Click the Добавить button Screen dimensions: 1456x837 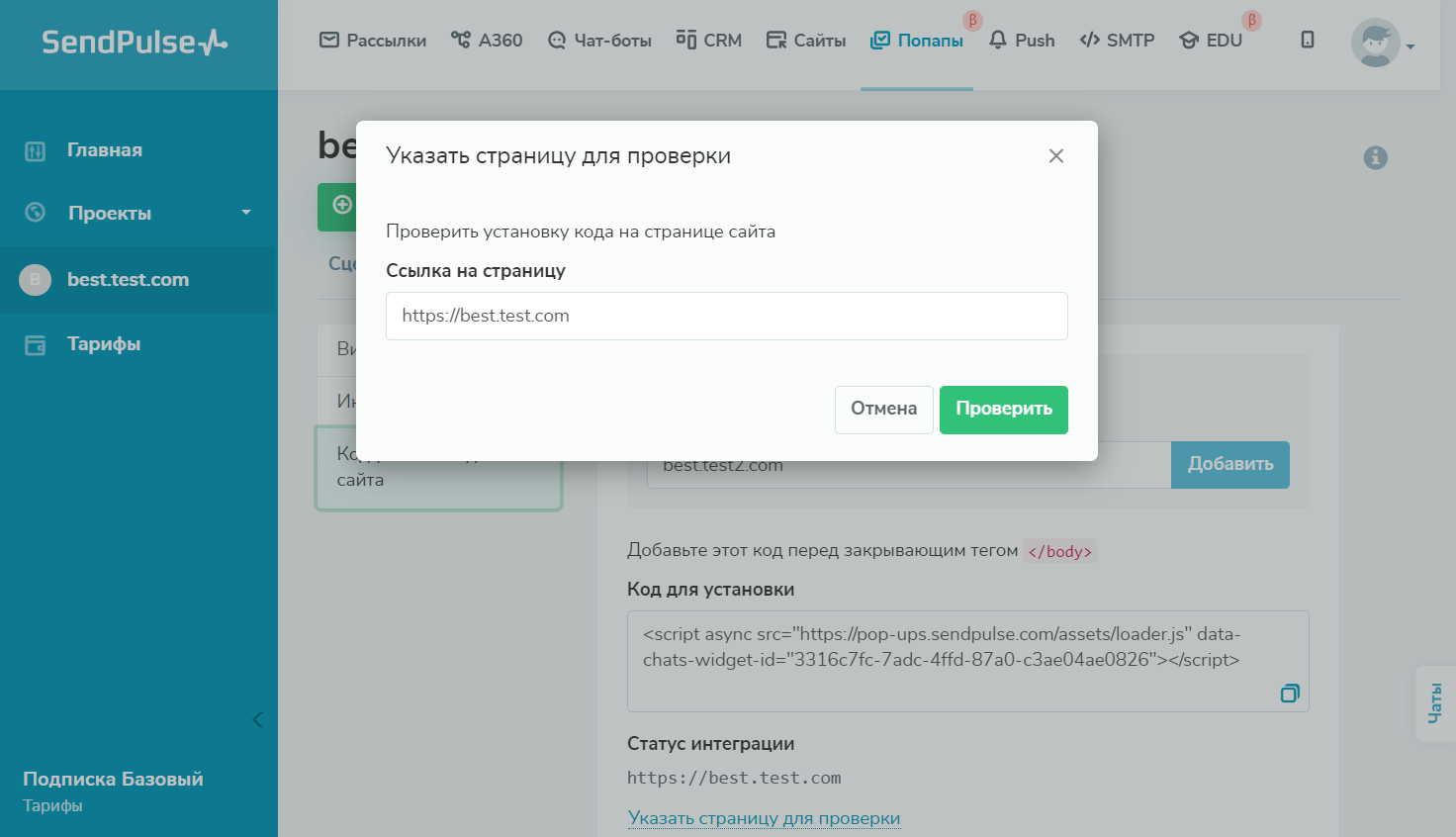pos(1230,465)
